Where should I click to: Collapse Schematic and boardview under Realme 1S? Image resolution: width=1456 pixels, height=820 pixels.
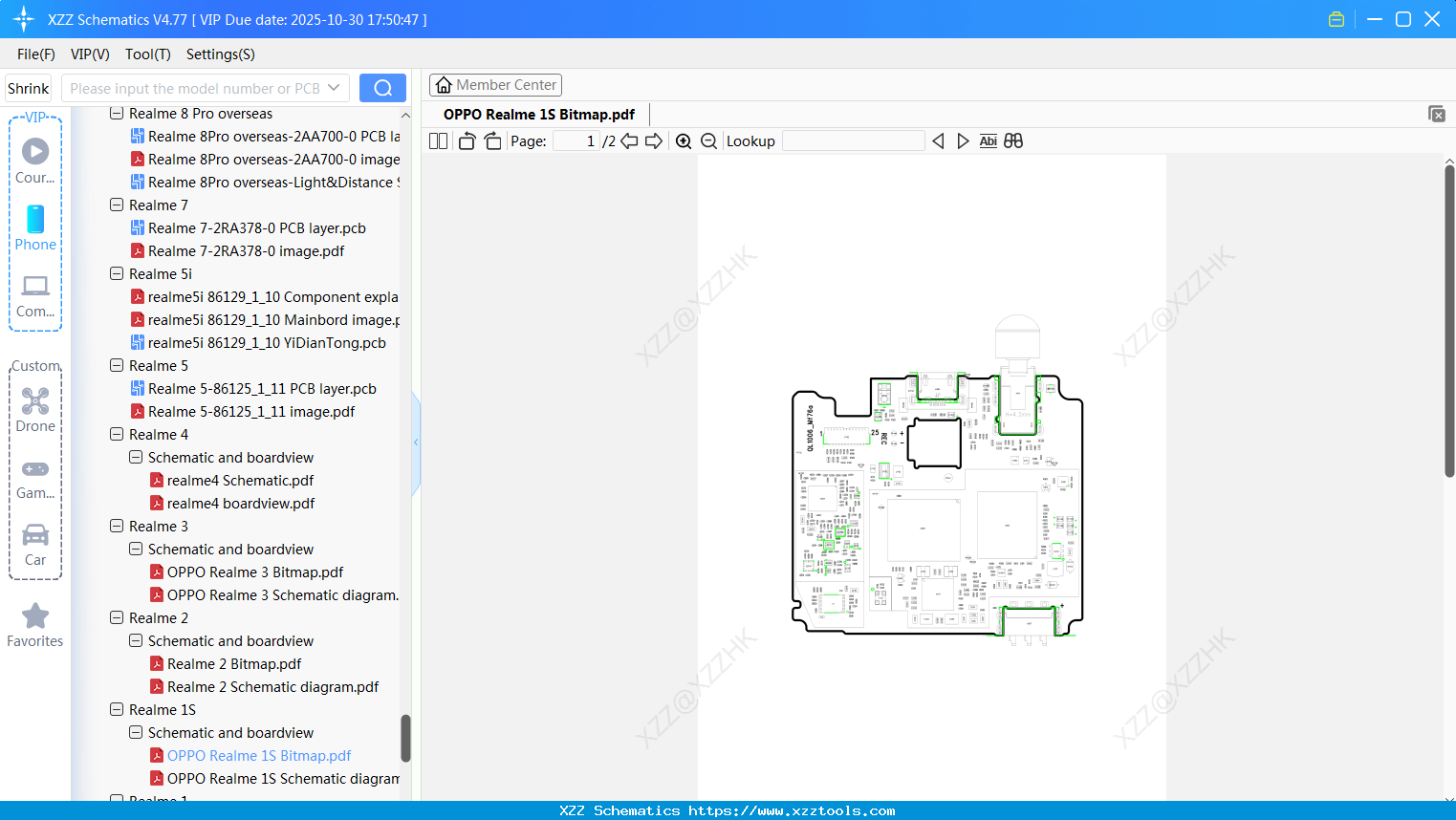[136, 733]
